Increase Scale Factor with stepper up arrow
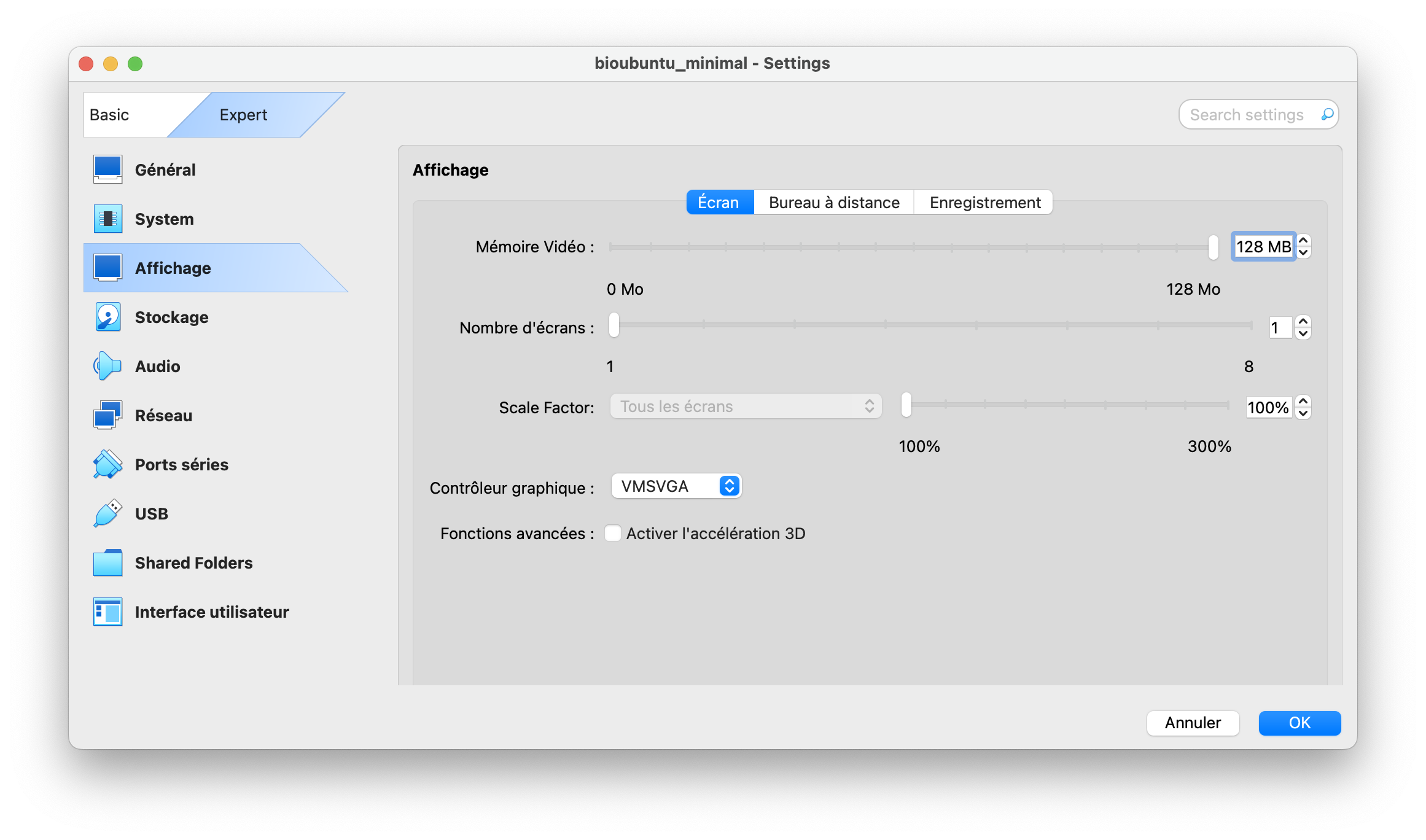 point(1303,401)
